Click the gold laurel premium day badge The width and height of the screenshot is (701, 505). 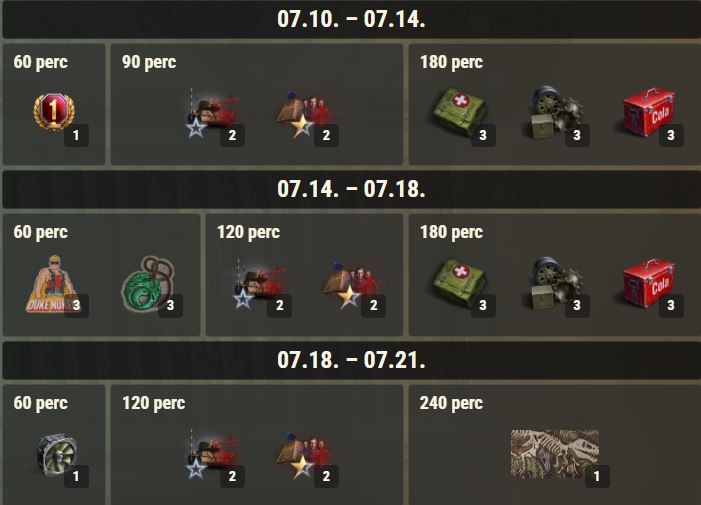(54, 112)
